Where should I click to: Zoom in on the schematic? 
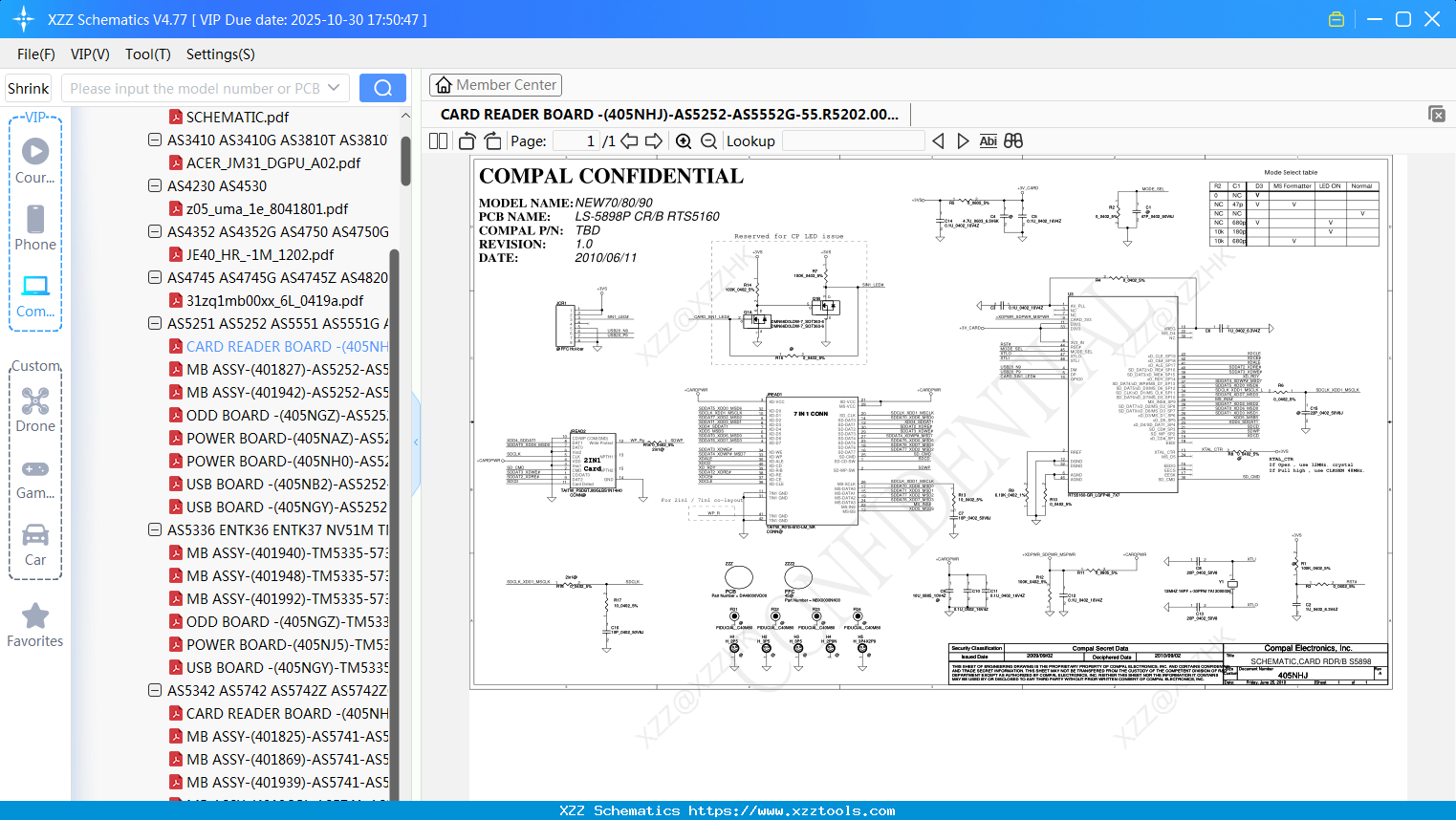tap(684, 140)
